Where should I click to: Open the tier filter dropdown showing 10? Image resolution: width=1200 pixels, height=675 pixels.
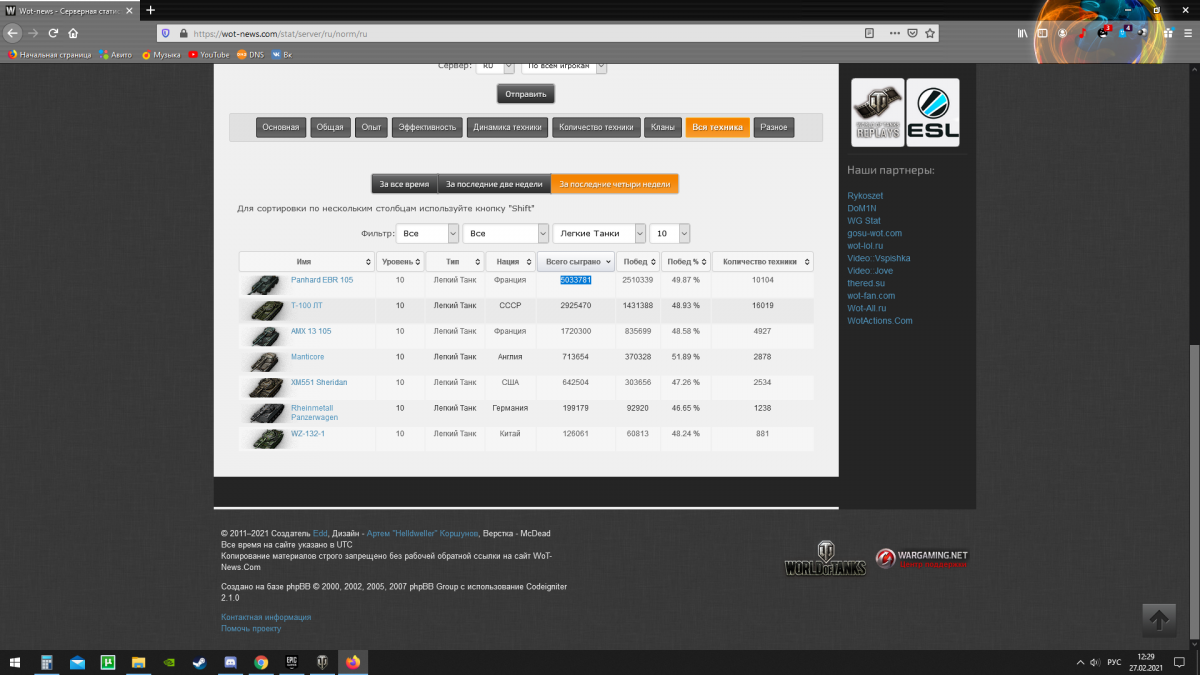click(669, 233)
